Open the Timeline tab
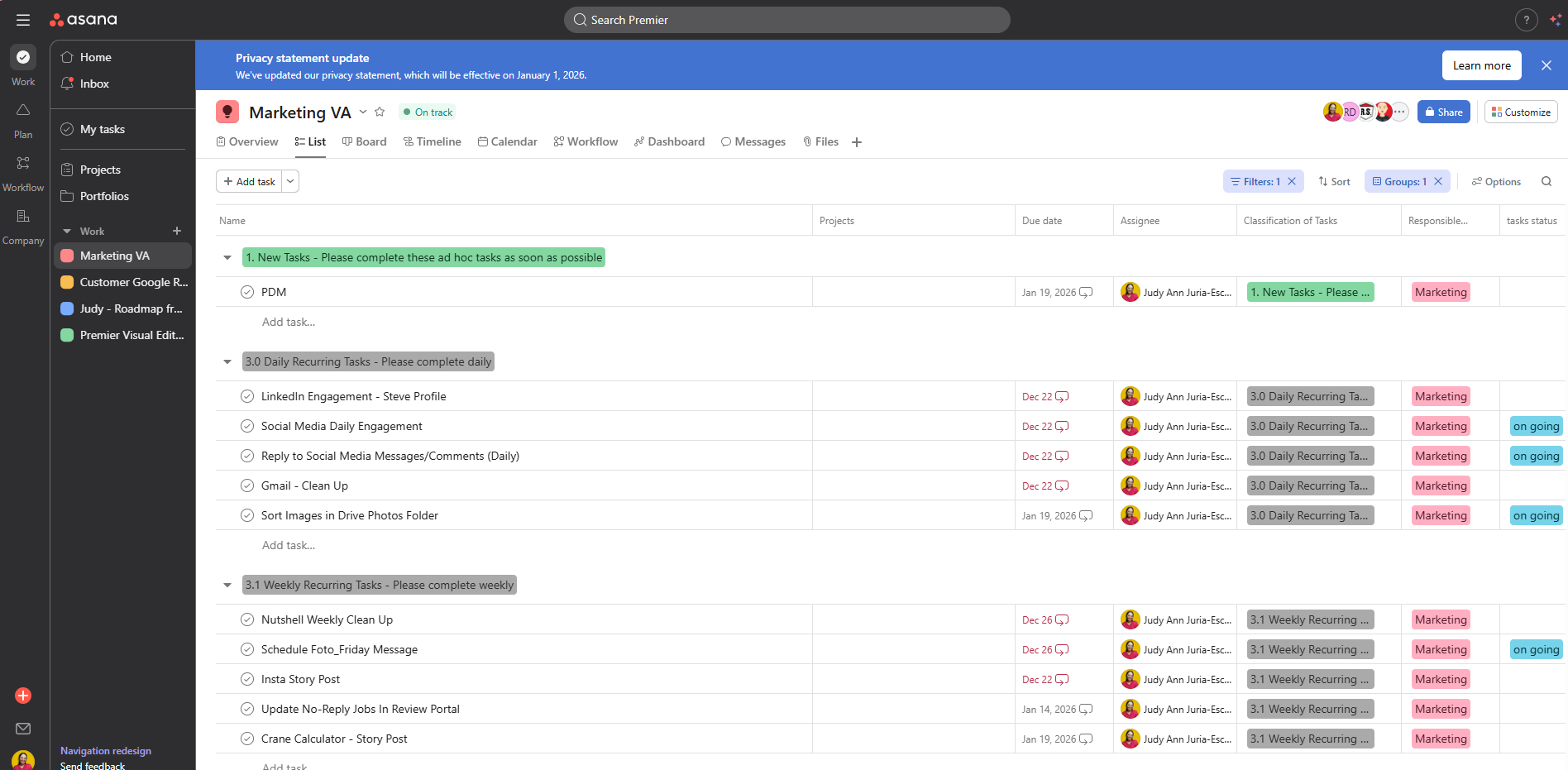Image resolution: width=1568 pixels, height=770 pixels. click(x=432, y=142)
